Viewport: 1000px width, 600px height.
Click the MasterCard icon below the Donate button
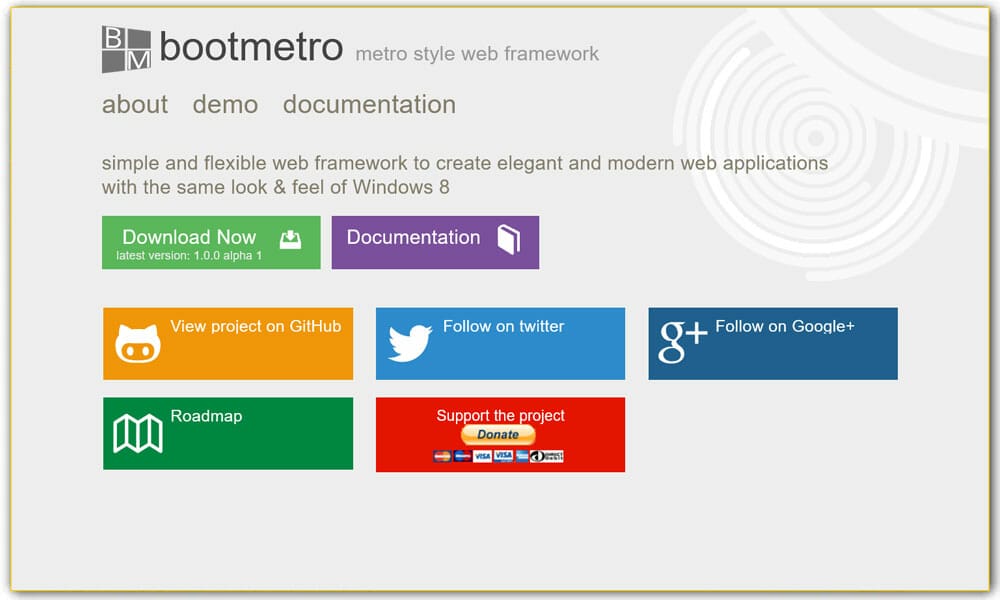coord(441,455)
